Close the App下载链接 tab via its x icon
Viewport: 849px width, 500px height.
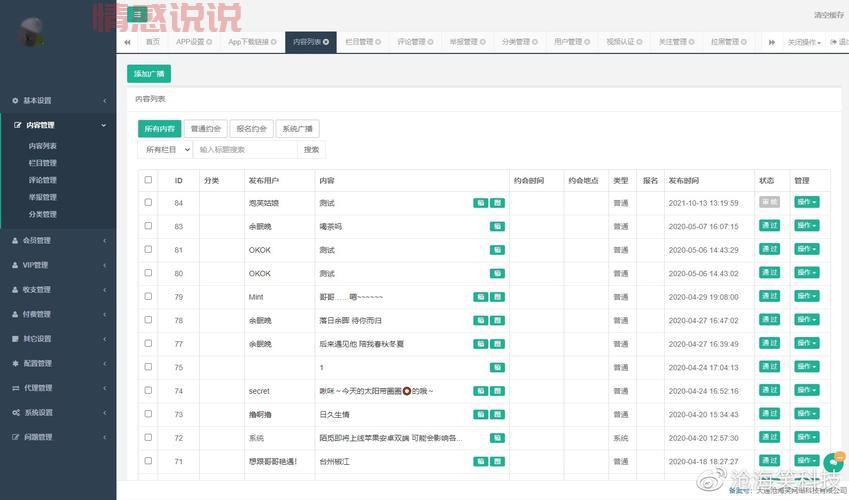tap(273, 42)
